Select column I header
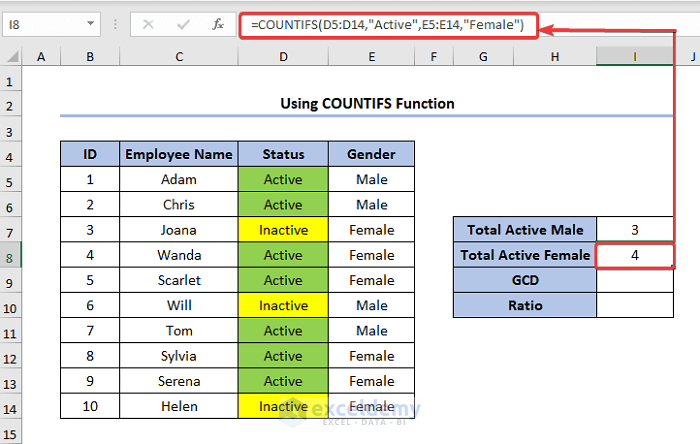This screenshot has width=700, height=444. coord(634,57)
